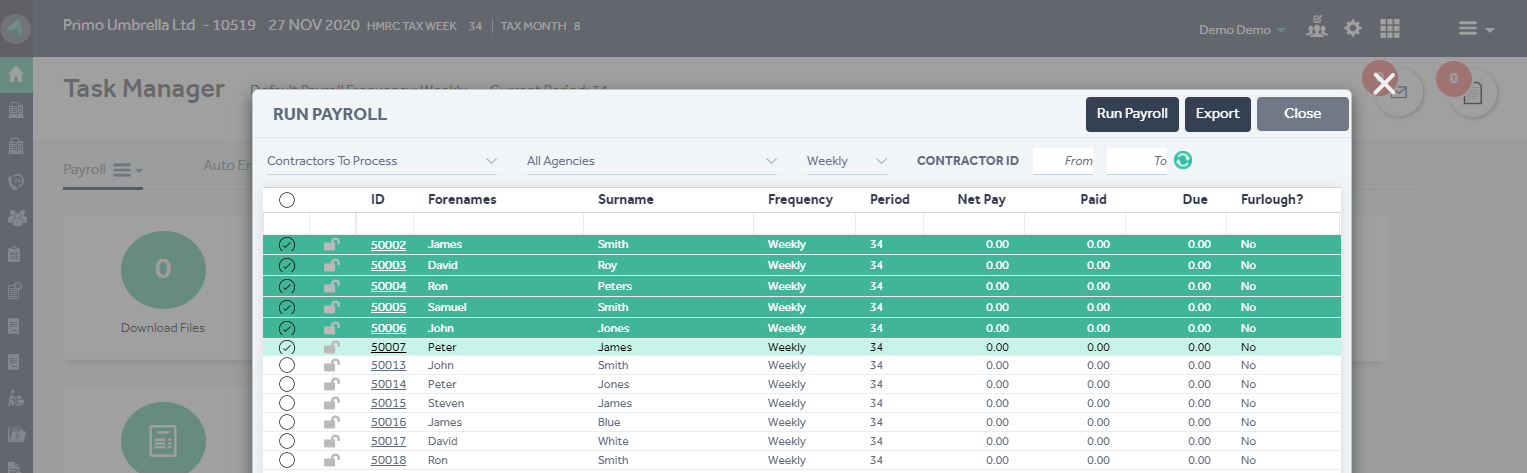This screenshot has height=473, width=1527.
Task: Click the people group icon in sidebar
Action: 16,217
